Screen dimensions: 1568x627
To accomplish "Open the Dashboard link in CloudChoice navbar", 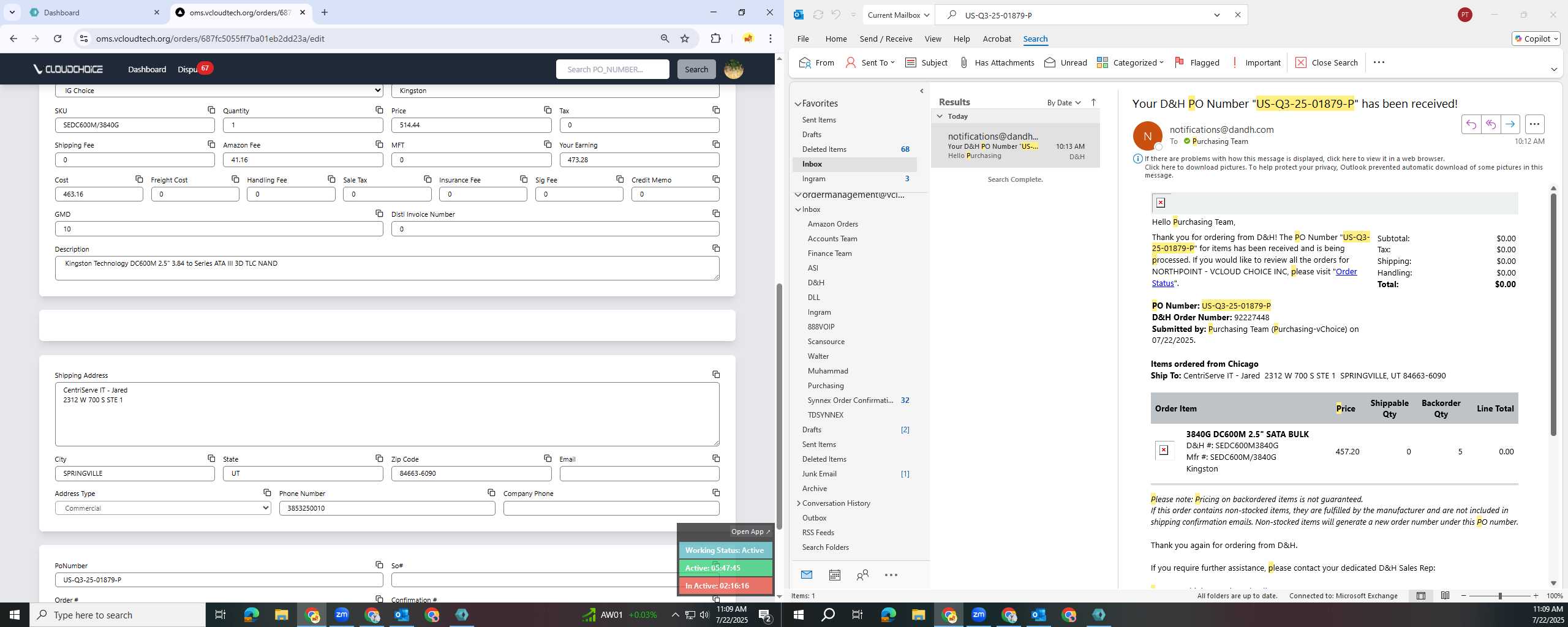I will tap(147, 69).
